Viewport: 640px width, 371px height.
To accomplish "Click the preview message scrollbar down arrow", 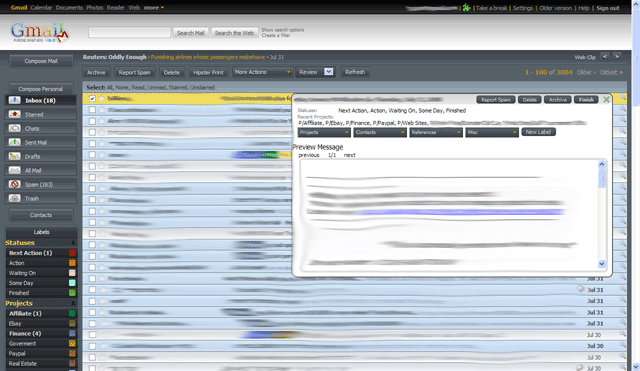I will coord(602,264).
